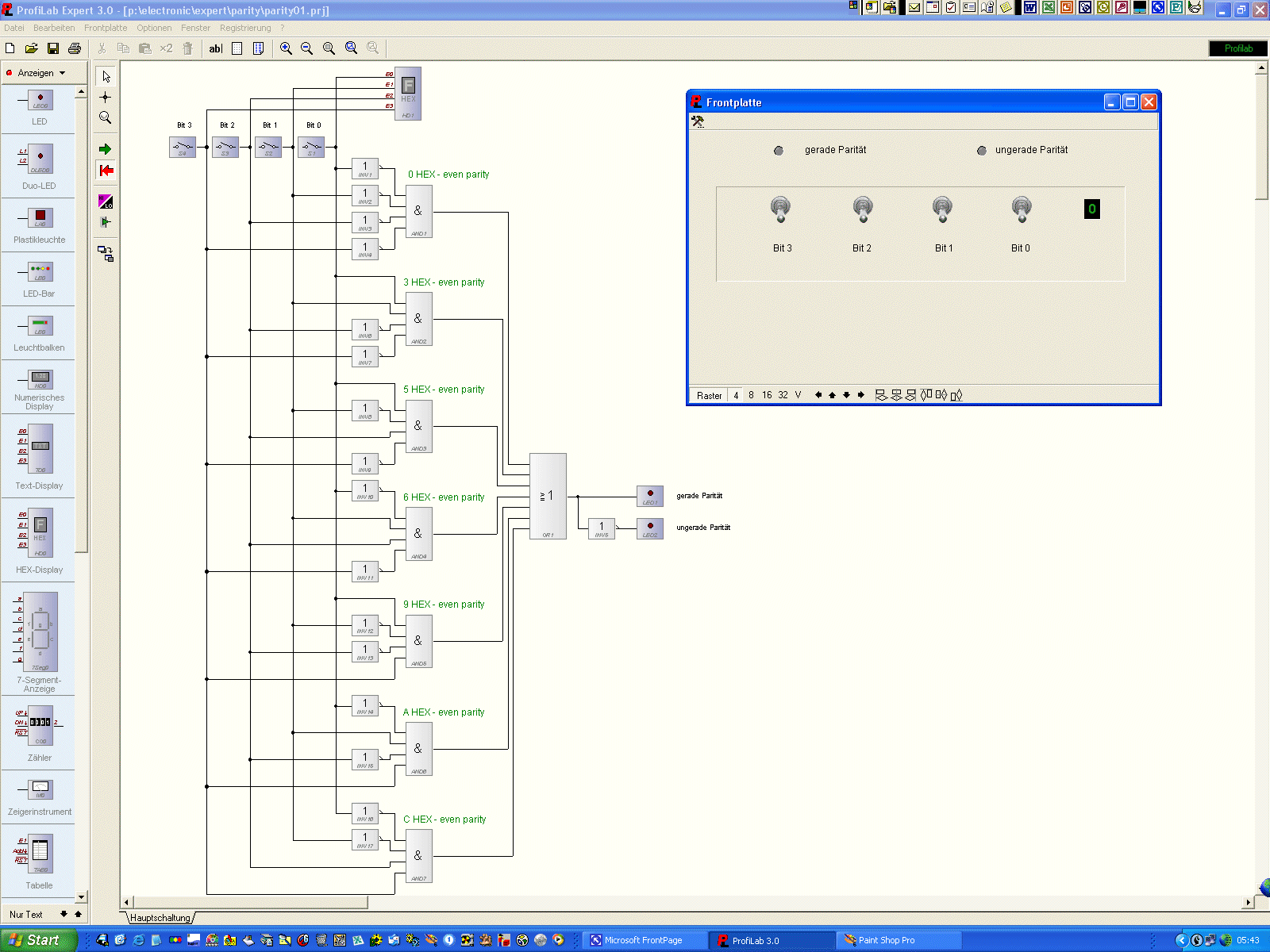The image size is (1270, 952).
Task: Select the magnifier tool in left toolbar
Action: click(106, 117)
